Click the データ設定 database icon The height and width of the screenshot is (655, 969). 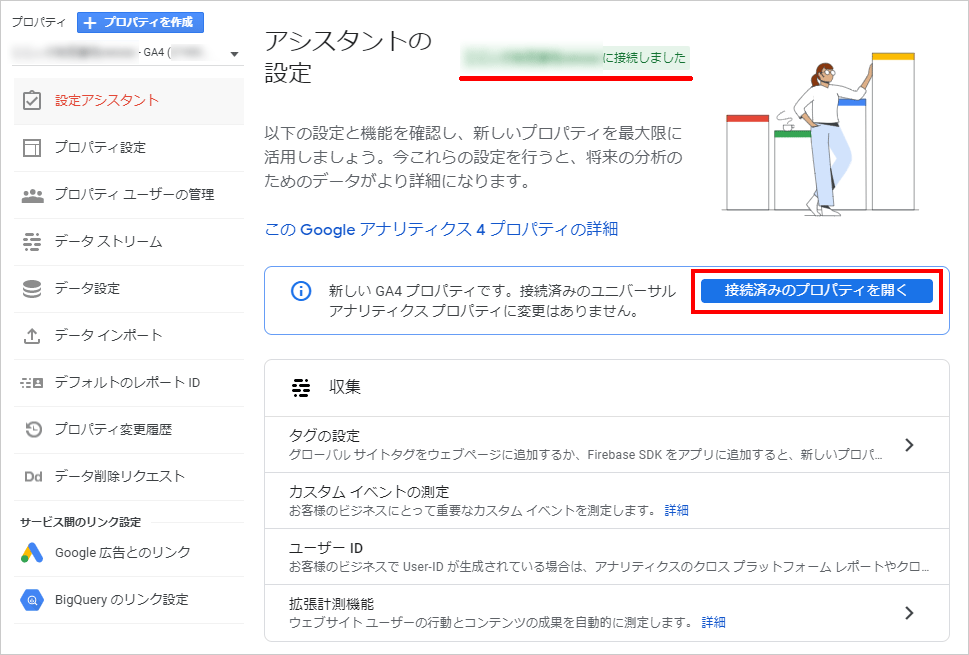tap(32, 289)
